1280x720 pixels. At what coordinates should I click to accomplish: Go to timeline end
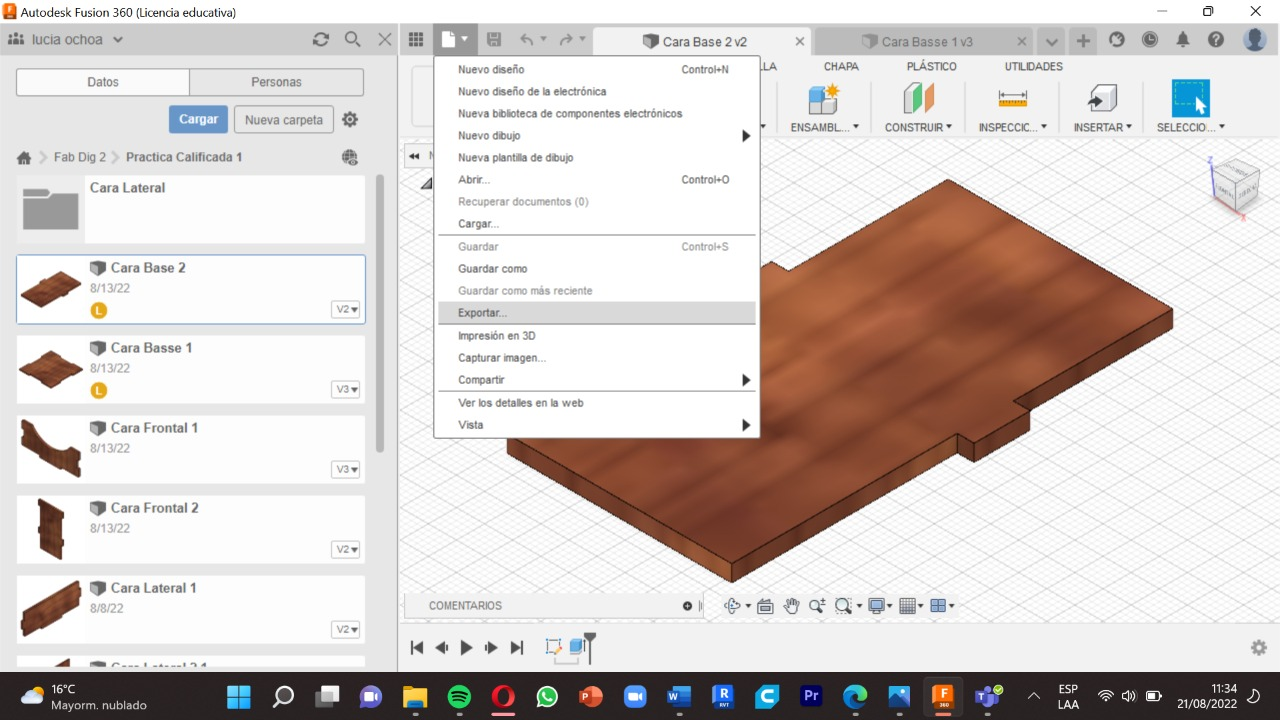click(x=517, y=648)
